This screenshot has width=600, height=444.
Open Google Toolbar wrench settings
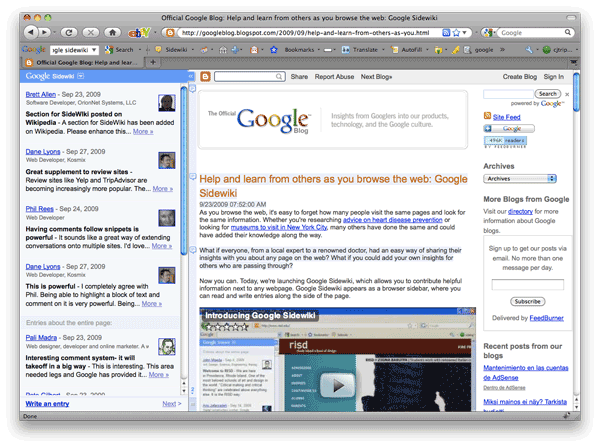tap(529, 50)
